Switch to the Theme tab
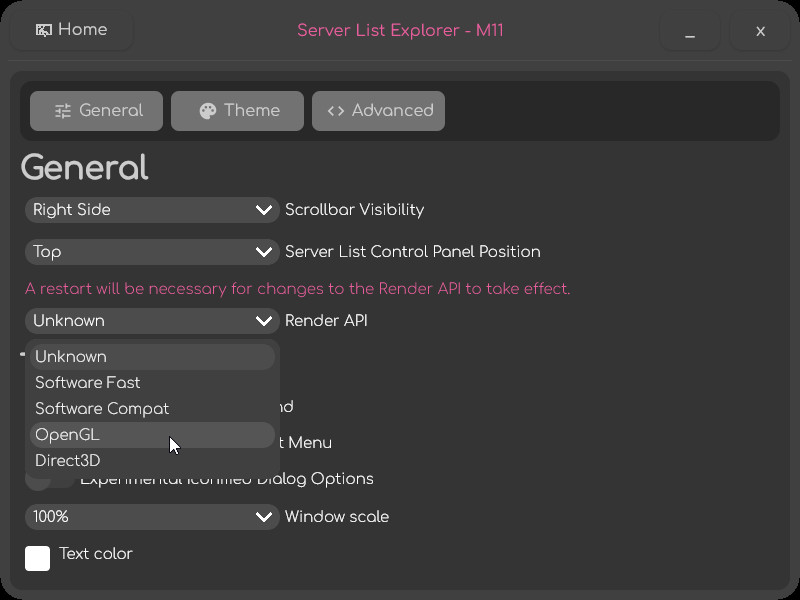The width and height of the screenshot is (800, 600). 237,111
